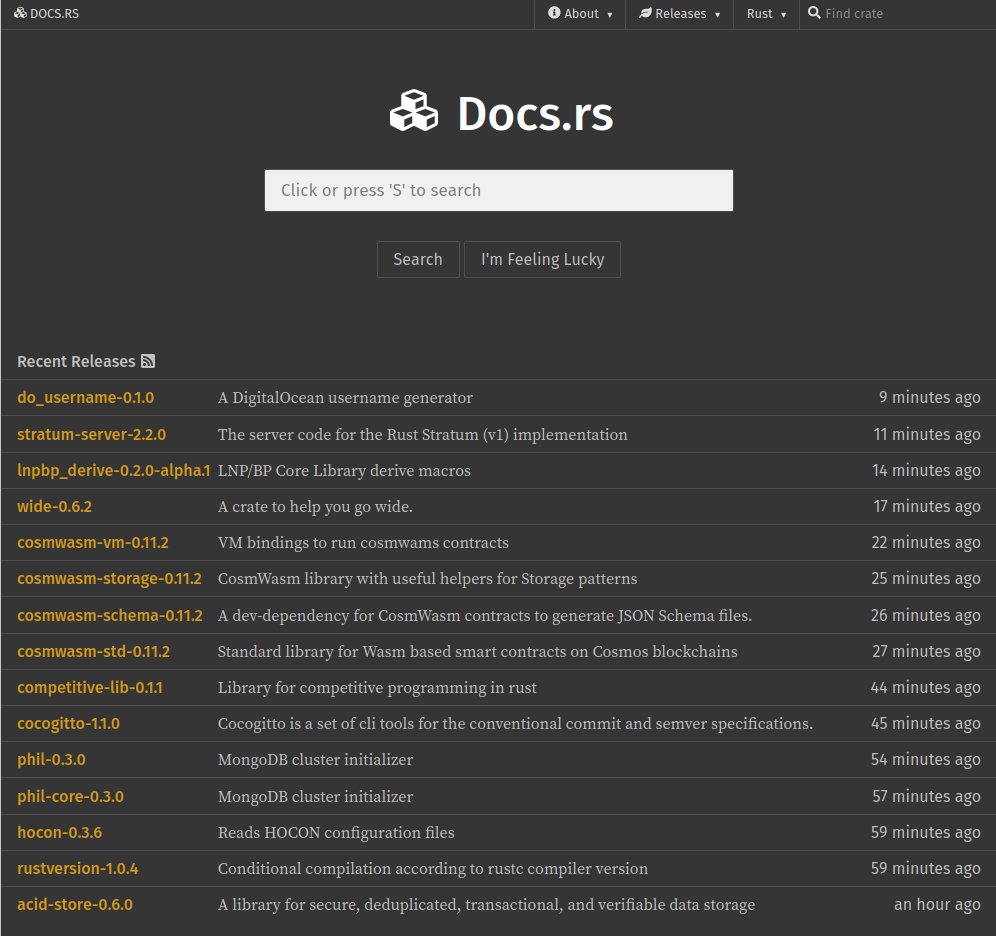This screenshot has width=996, height=936.
Task: Click the Recent Releases heading
Action: [76, 361]
